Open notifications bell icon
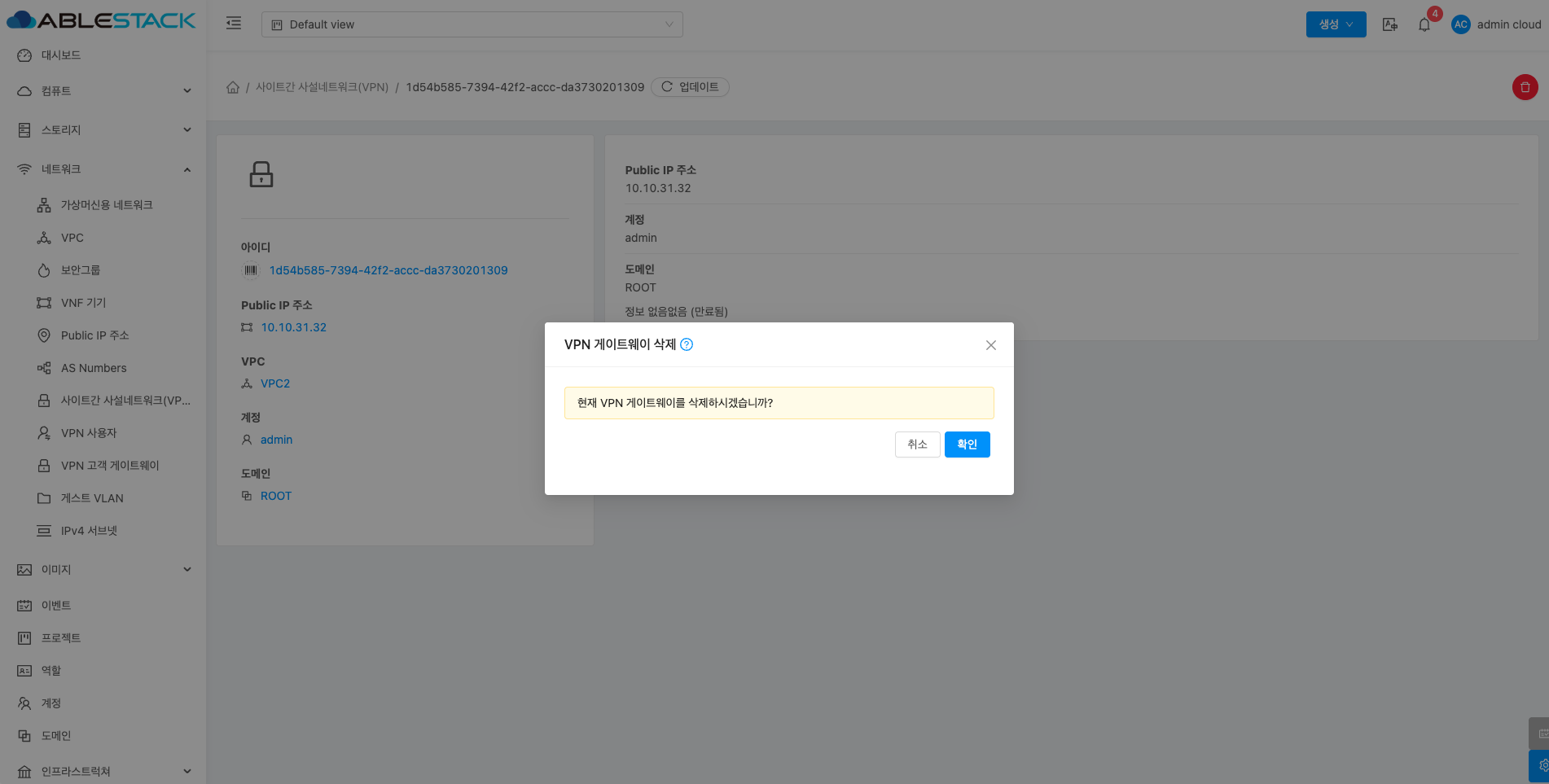 pyautogui.click(x=1424, y=24)
